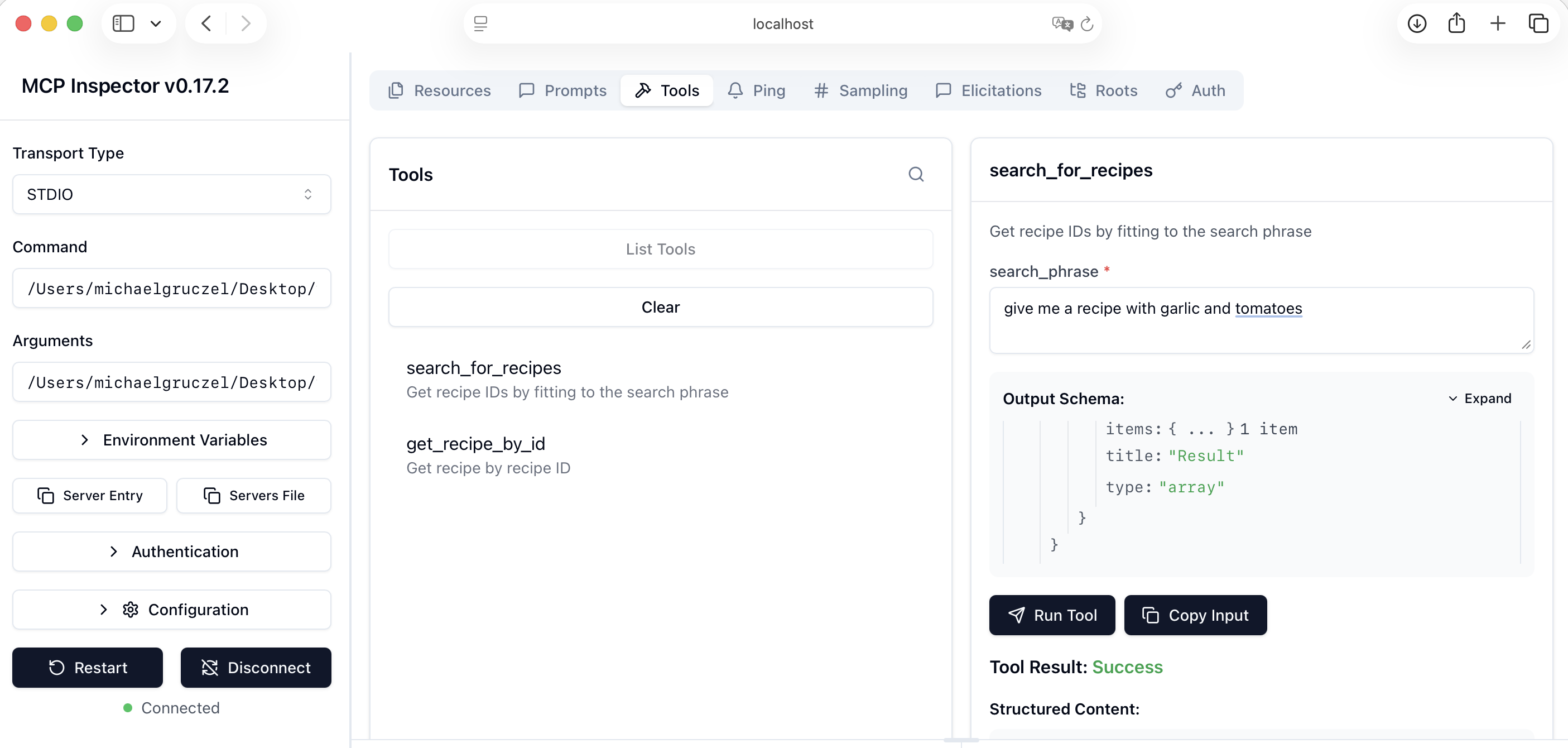The image size is (1568, 748).
Task: Switch to the Sampling tab
Action: click(x=860, y=91)
